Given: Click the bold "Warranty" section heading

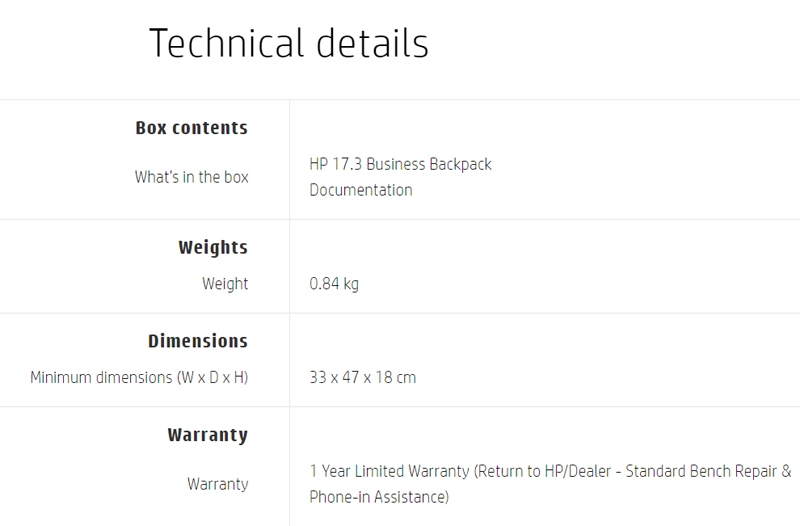Looking at the screenshot, I should tap(207, 435).
